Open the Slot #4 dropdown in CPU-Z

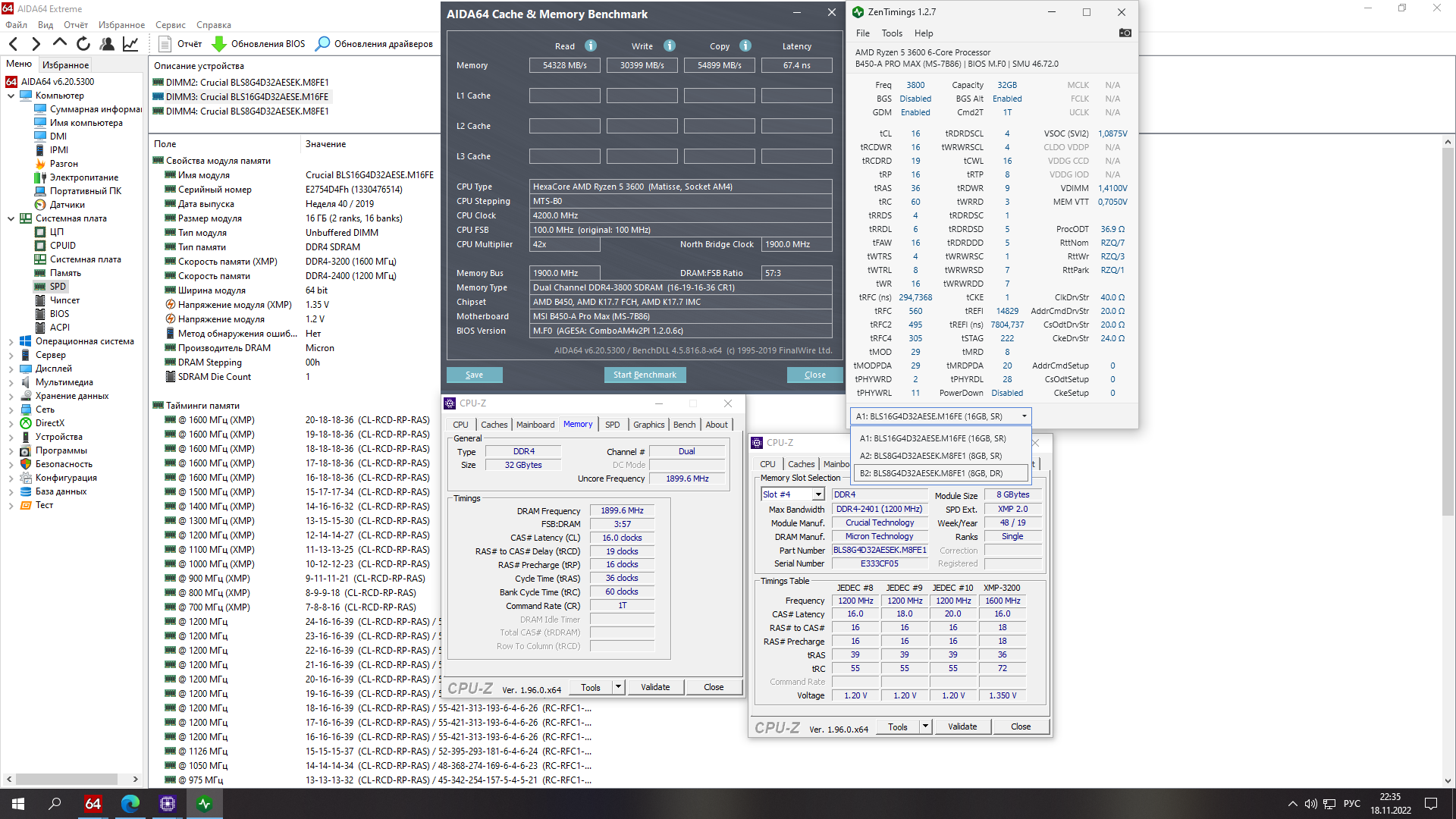pos(818,494)
